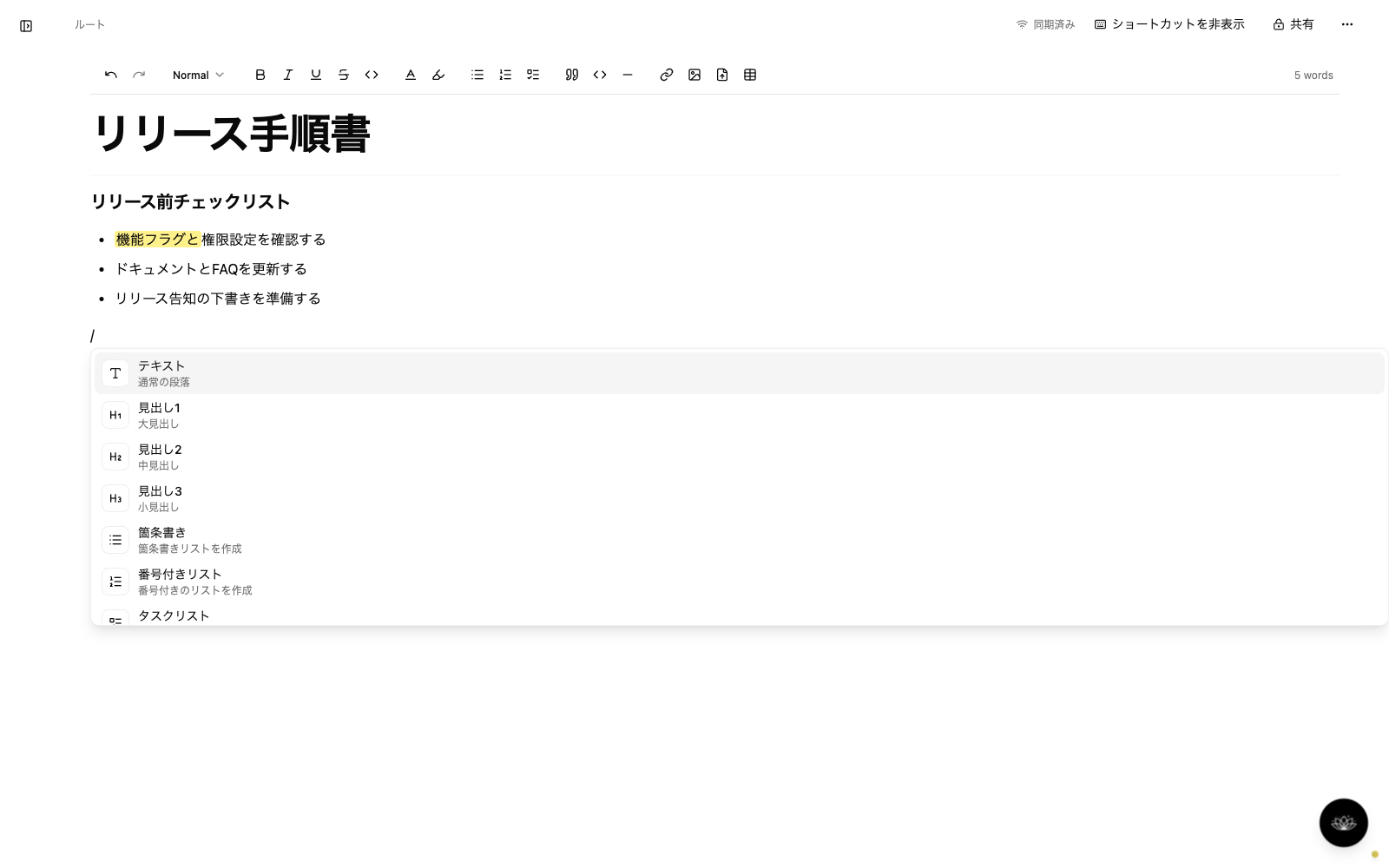Open the 共有 share button
This screenshot has width=1389, height=868.
pyautogui.click(x=1294, y=24)
